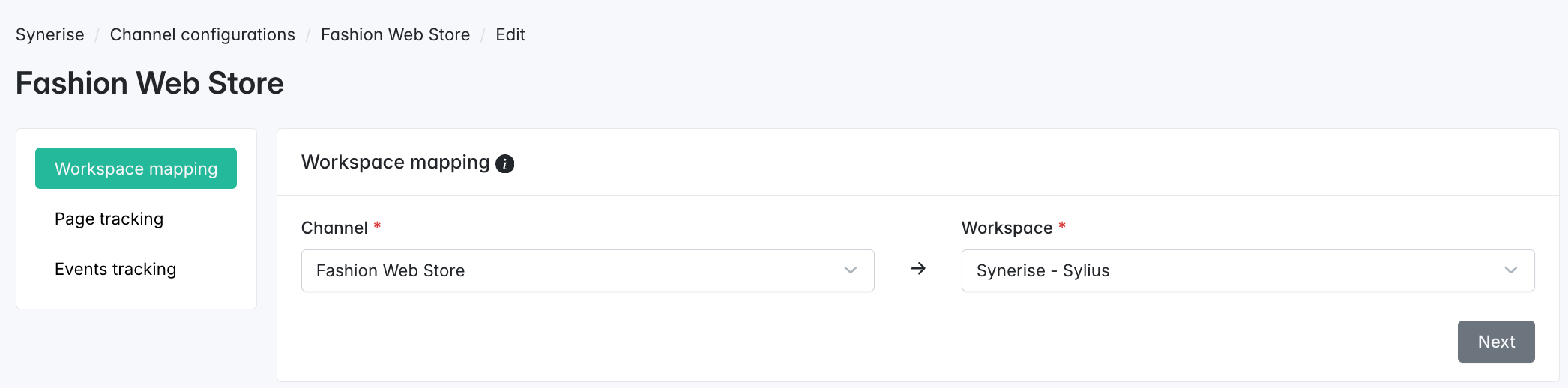Switch to the Page tracking tab
This screenshot has width=1568, height=388.
109,219
